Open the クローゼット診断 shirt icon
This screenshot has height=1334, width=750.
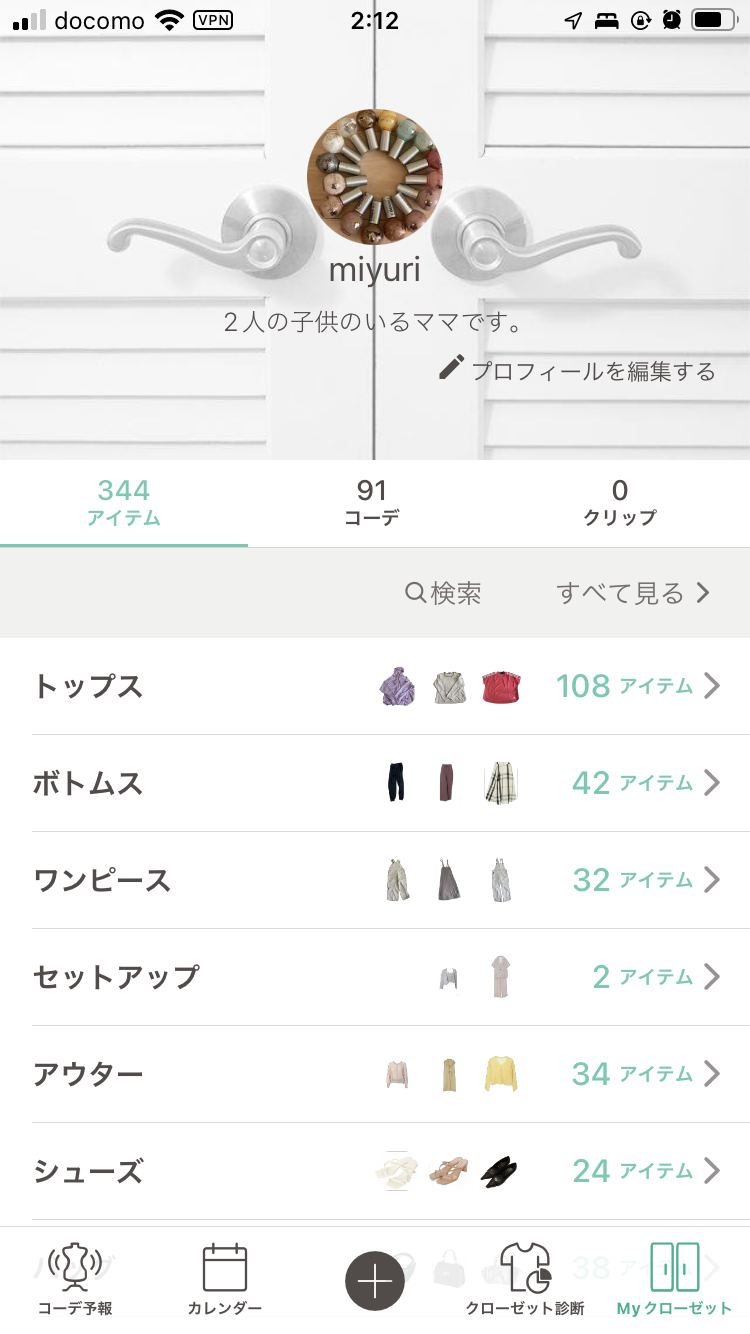[525, 1268]
